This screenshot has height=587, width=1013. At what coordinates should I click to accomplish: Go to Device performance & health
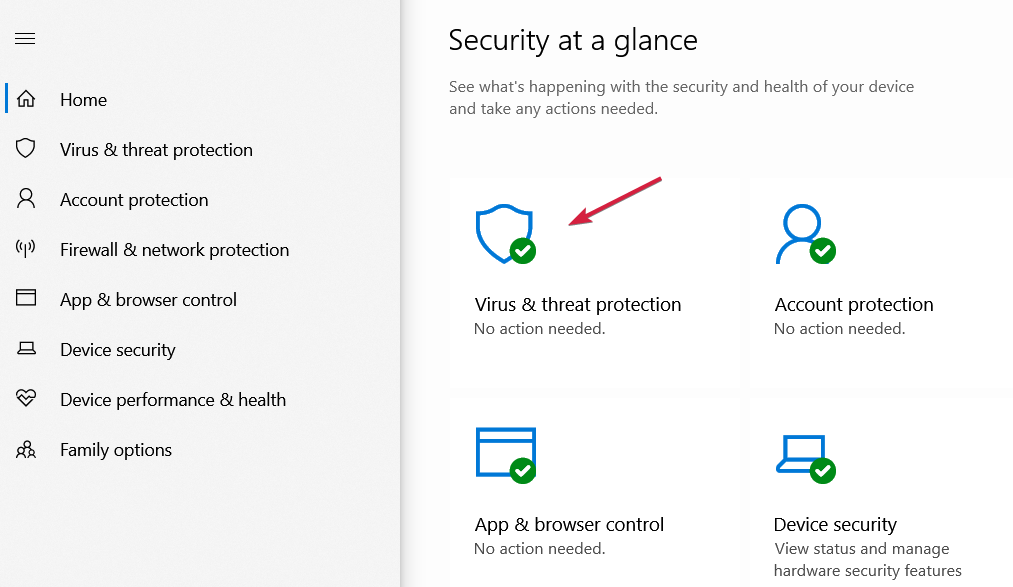coord(173,400)
